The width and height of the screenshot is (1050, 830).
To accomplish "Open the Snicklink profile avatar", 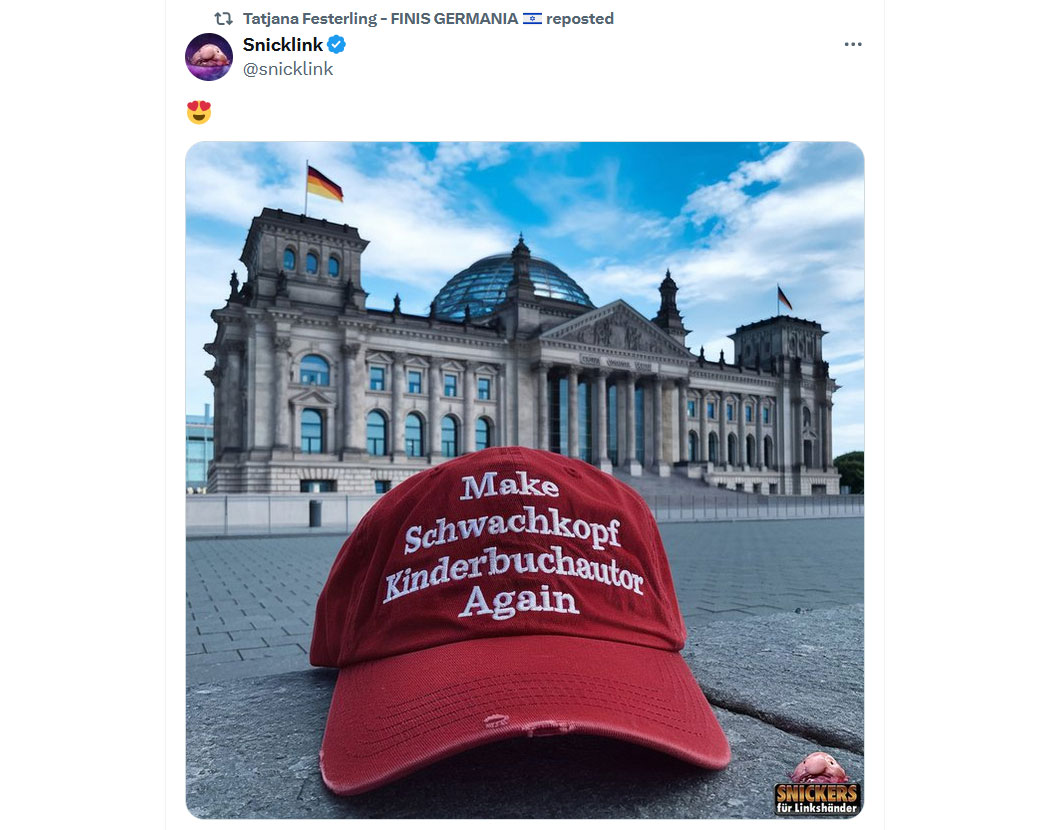I will pos(209,57).
